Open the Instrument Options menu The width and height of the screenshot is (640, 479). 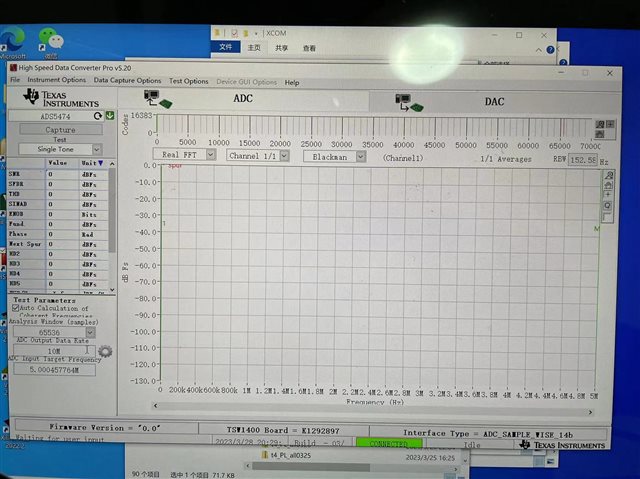56,80
